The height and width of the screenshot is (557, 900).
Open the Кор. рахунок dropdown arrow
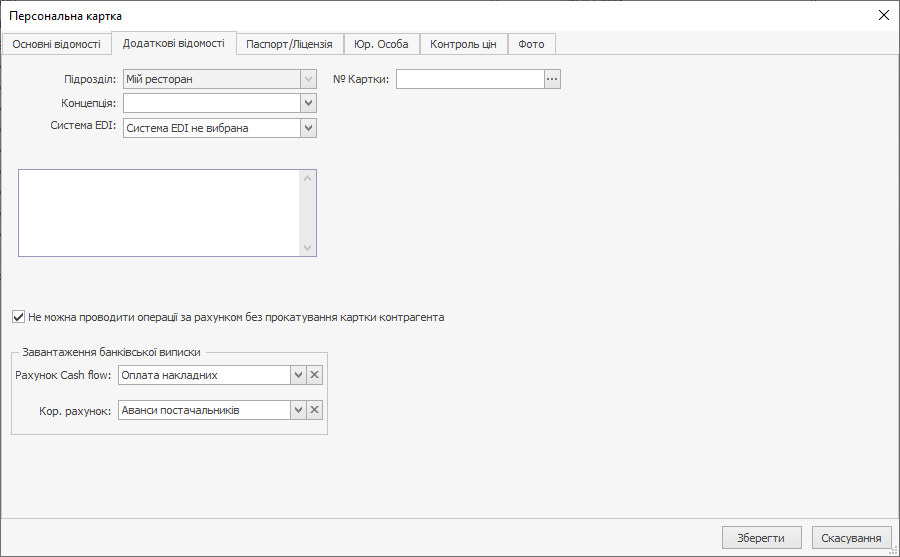coord(297,411)
